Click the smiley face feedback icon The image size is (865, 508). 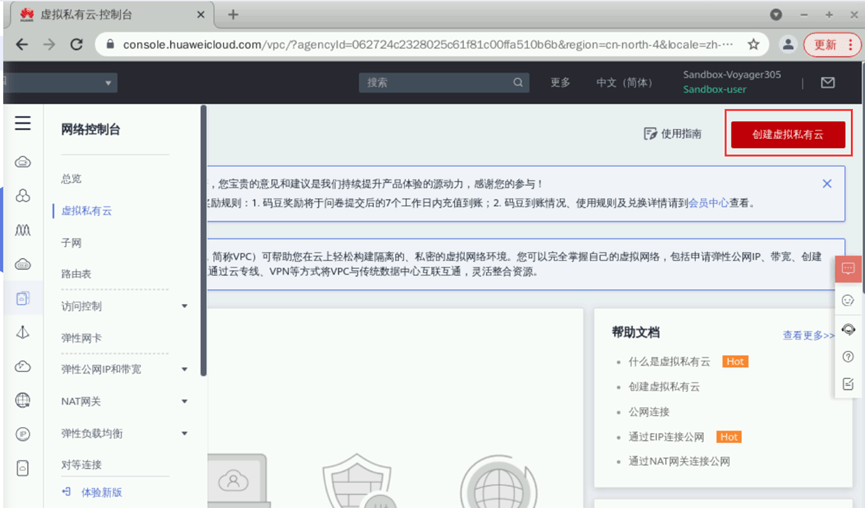[848, 300]
